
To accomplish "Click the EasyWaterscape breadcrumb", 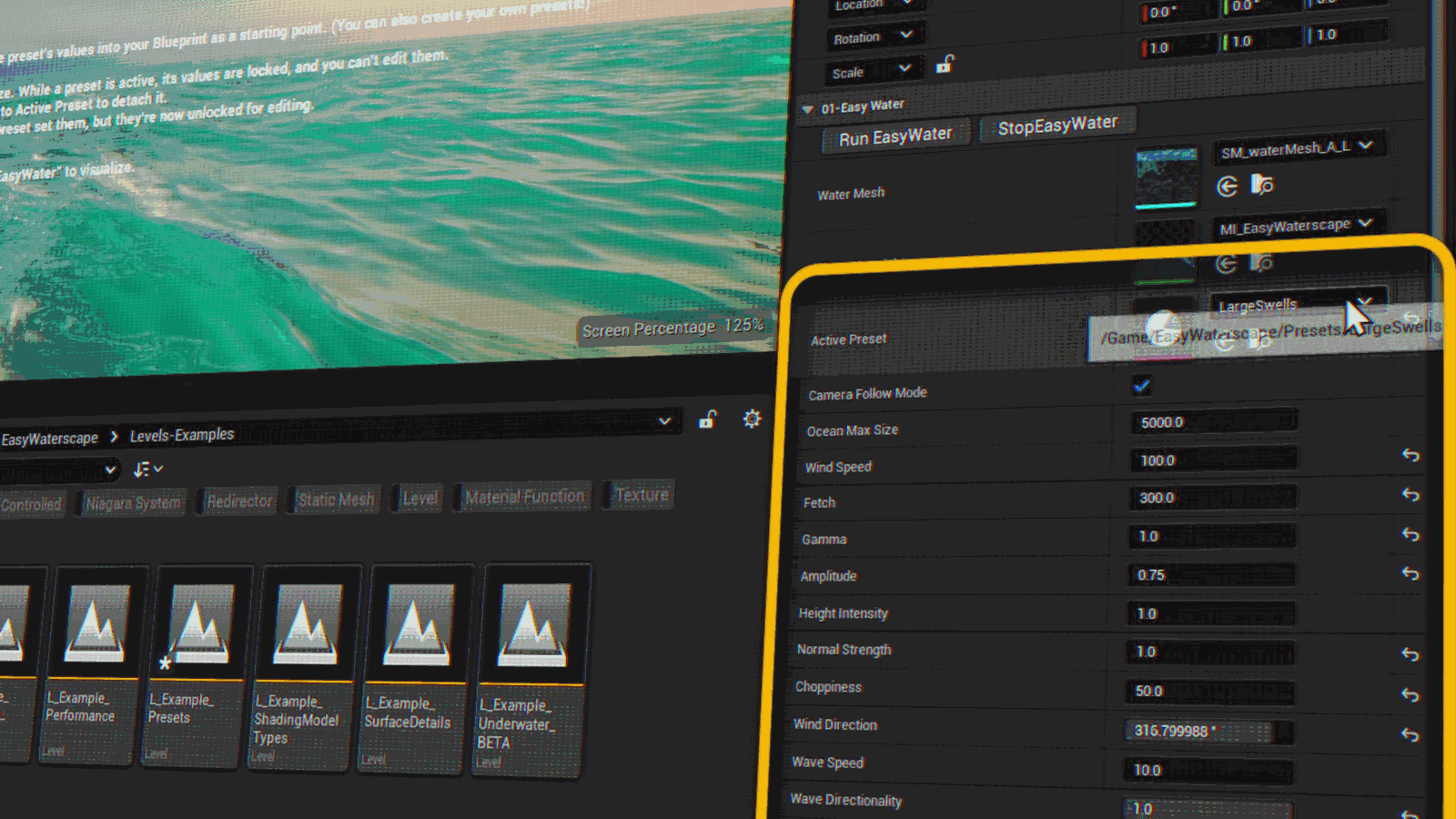I will coord(49,439).
